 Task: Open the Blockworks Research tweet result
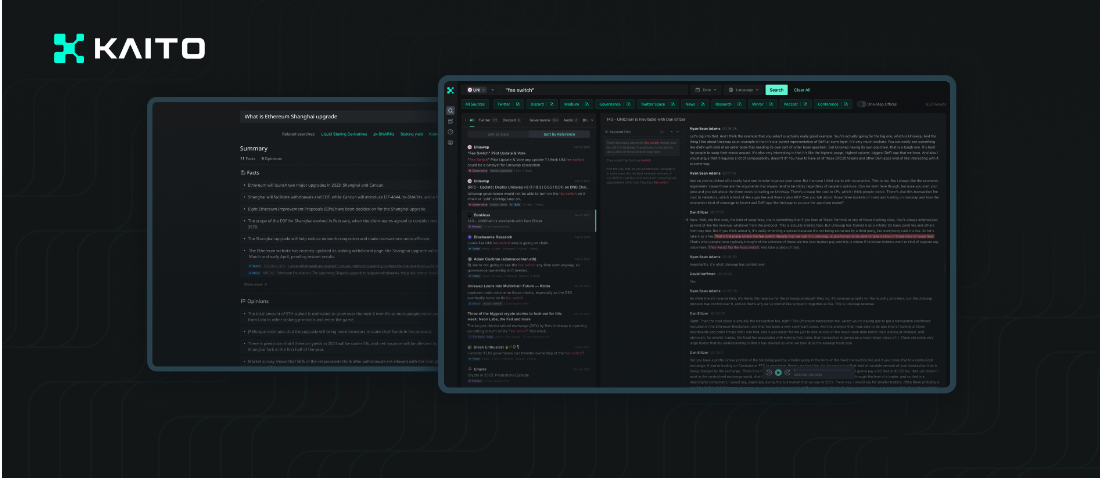click(528, 242)
